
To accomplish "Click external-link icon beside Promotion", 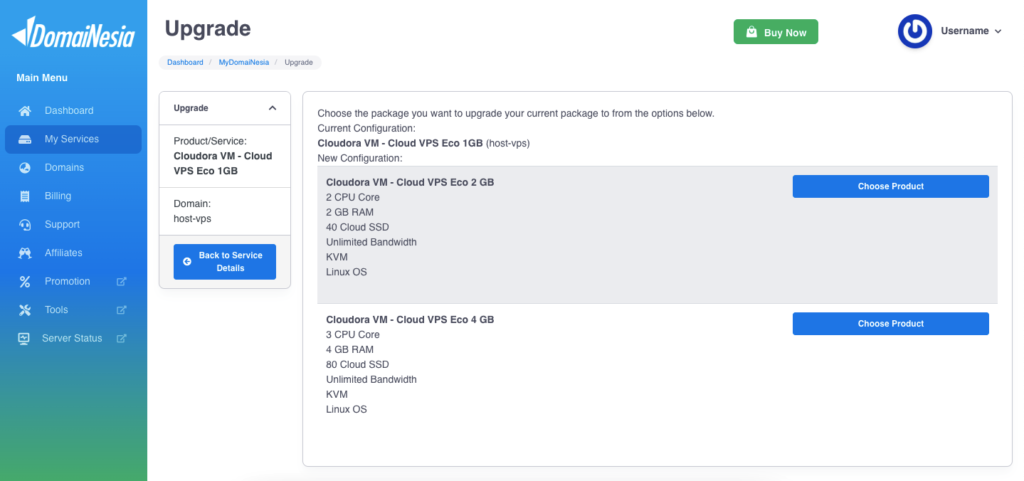I will point(121,281).
